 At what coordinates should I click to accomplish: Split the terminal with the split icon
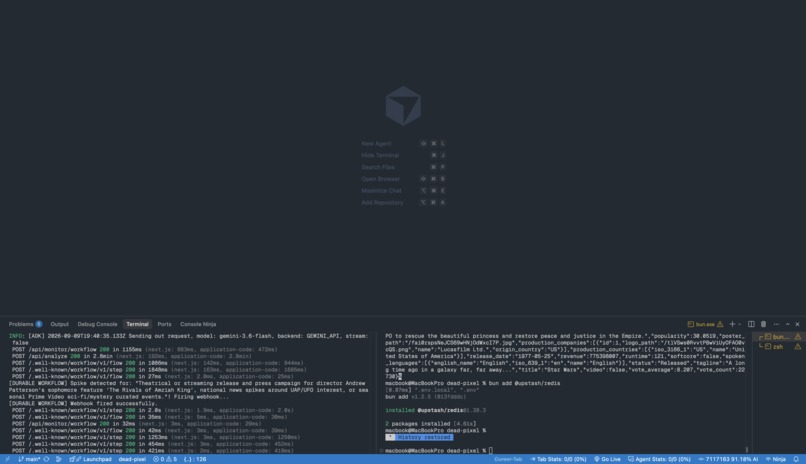pos(751,324)
